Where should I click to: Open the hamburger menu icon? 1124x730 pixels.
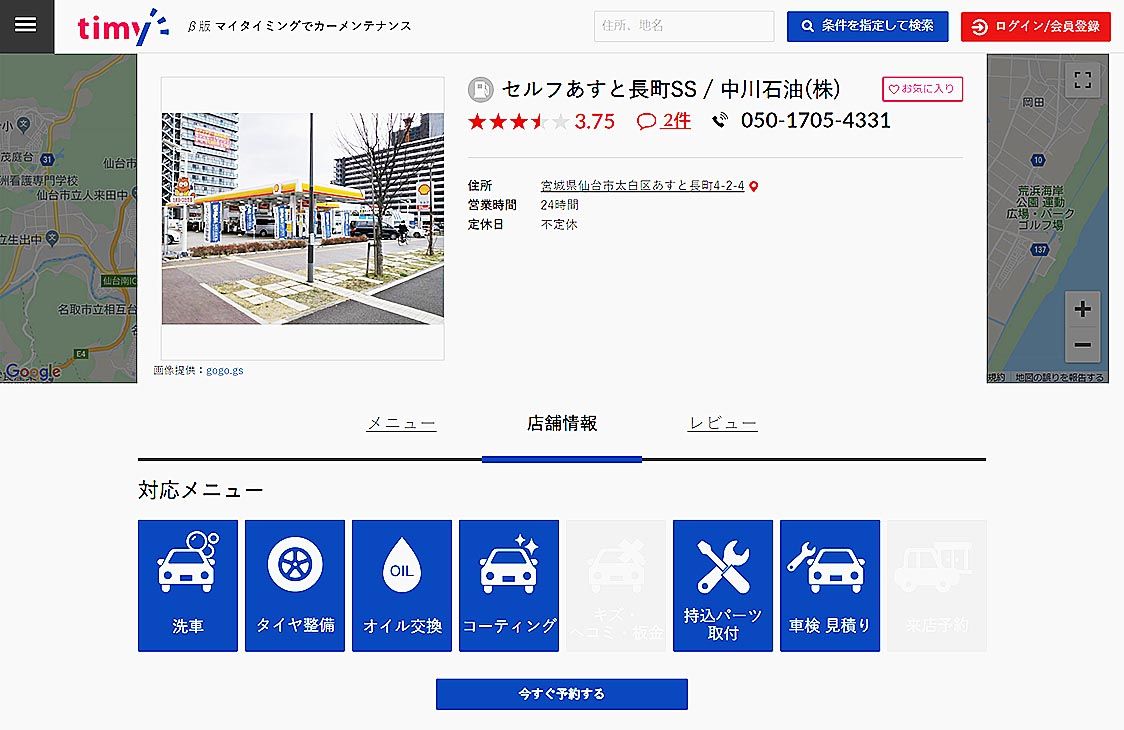point(26,25)
